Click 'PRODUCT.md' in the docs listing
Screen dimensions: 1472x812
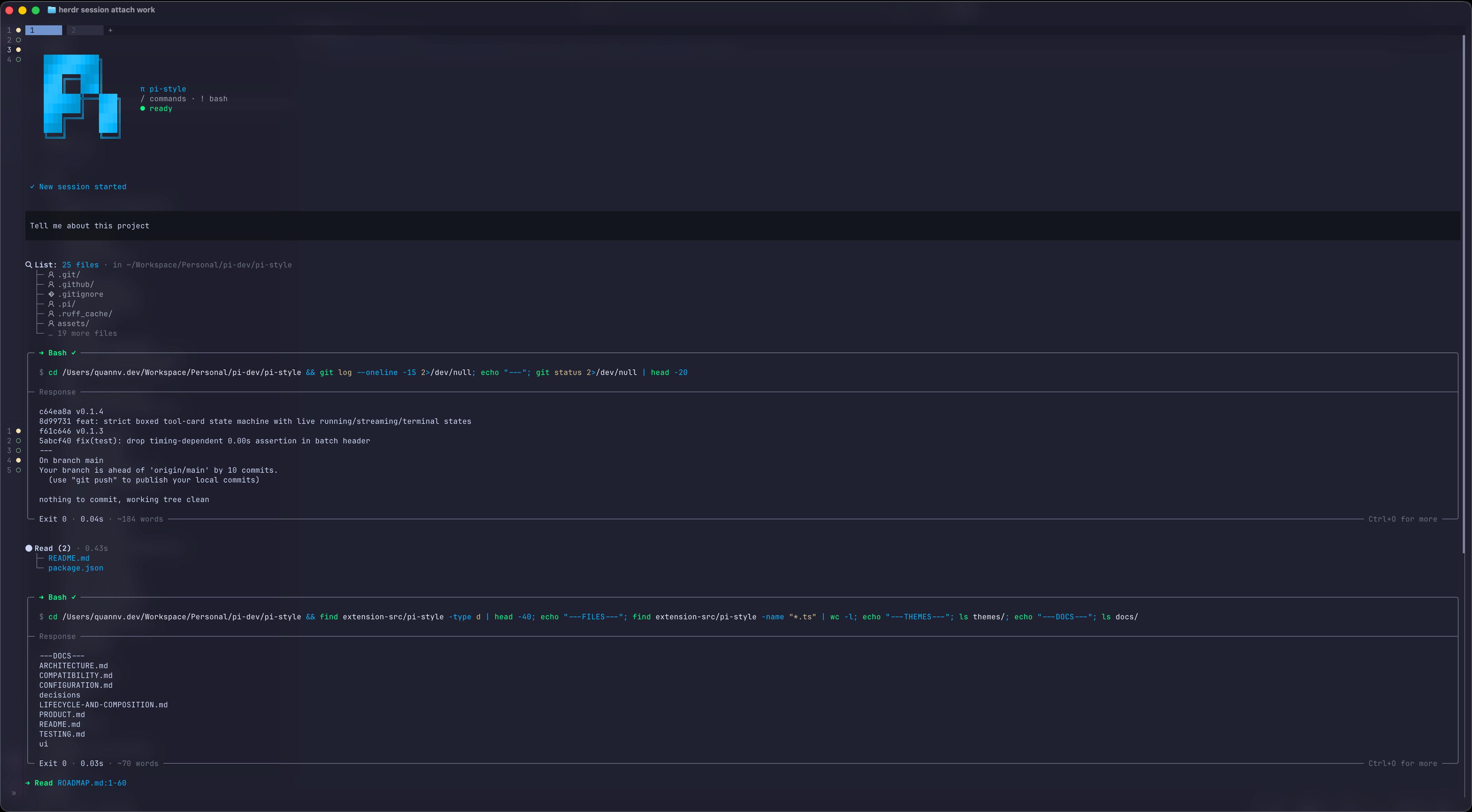(62, 715)
